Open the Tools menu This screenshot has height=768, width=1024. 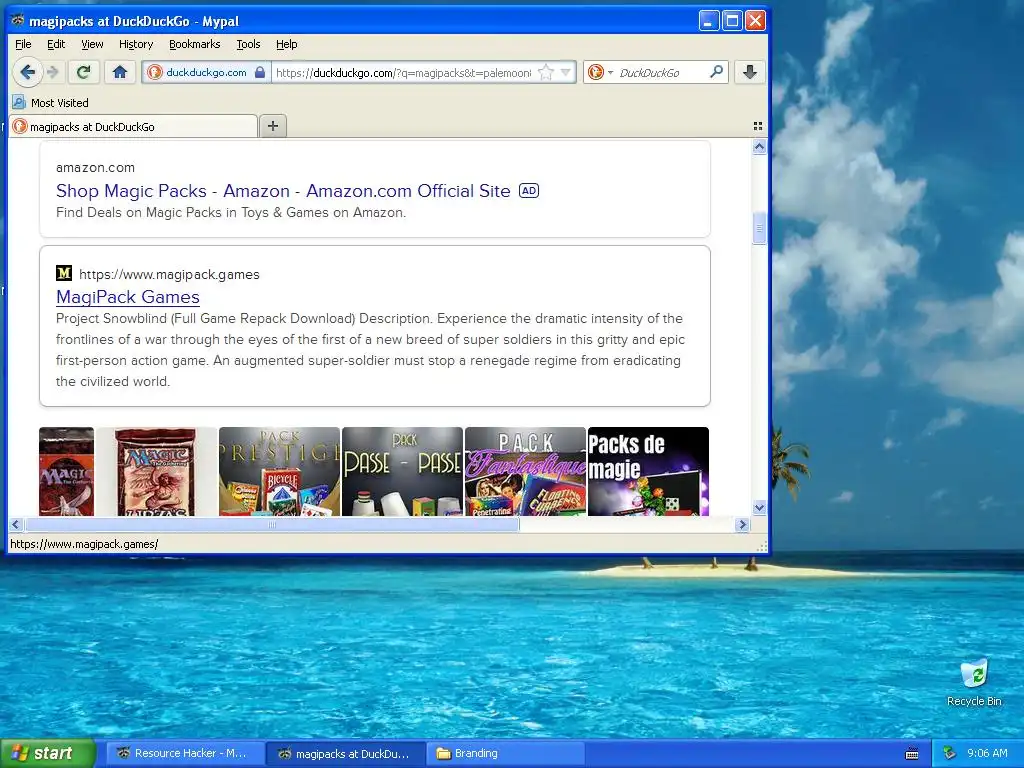pos(248,44)
